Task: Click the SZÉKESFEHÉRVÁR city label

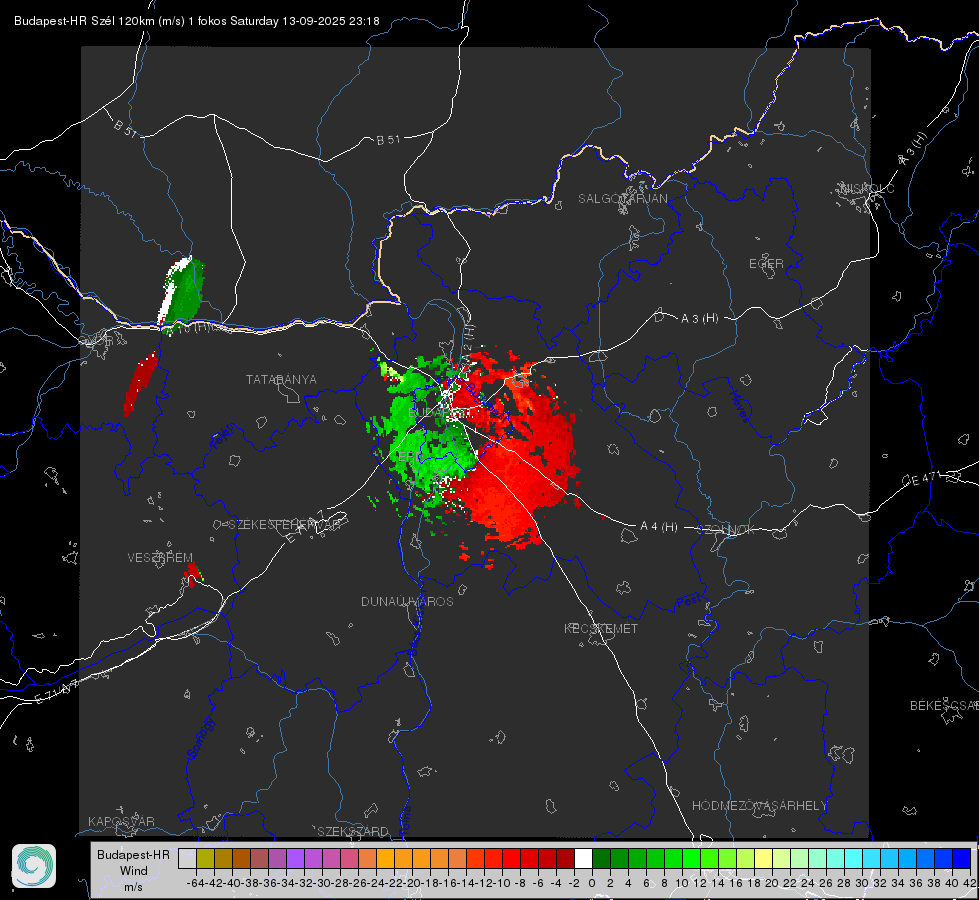Action: click(285, 525)
